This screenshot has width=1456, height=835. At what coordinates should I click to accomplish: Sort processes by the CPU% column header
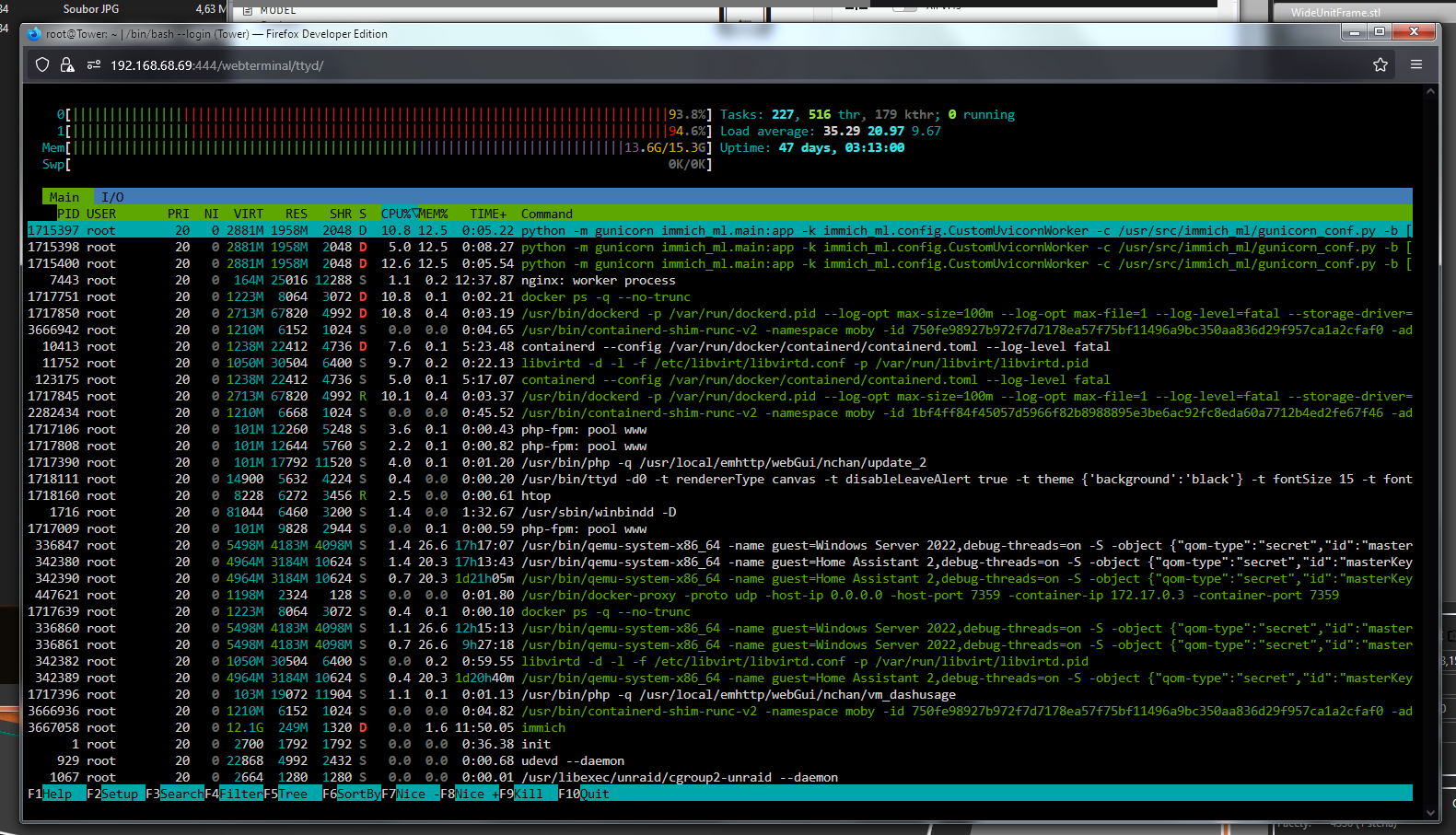[398, 214]
